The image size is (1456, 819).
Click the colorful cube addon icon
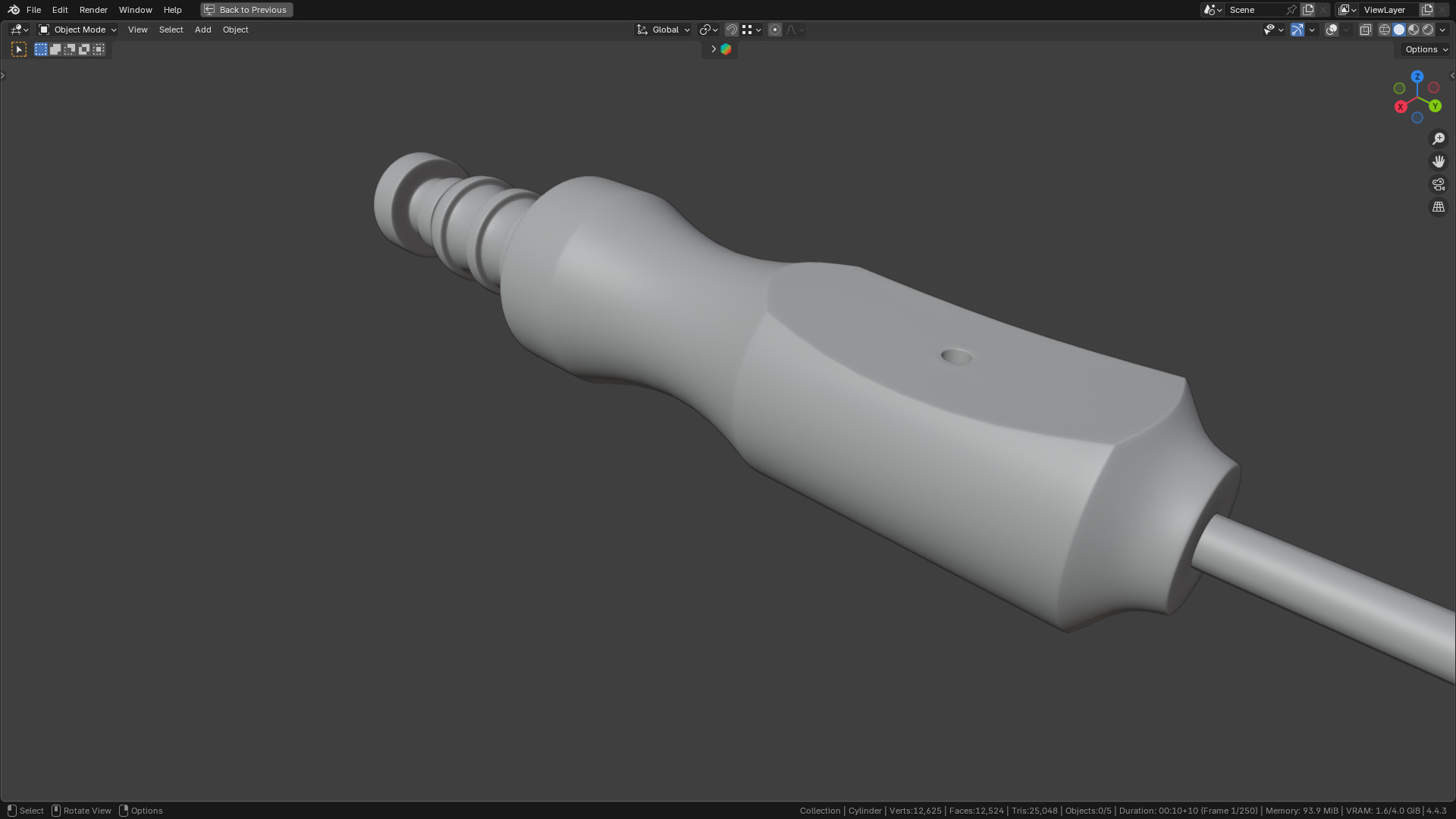(726, 49)
